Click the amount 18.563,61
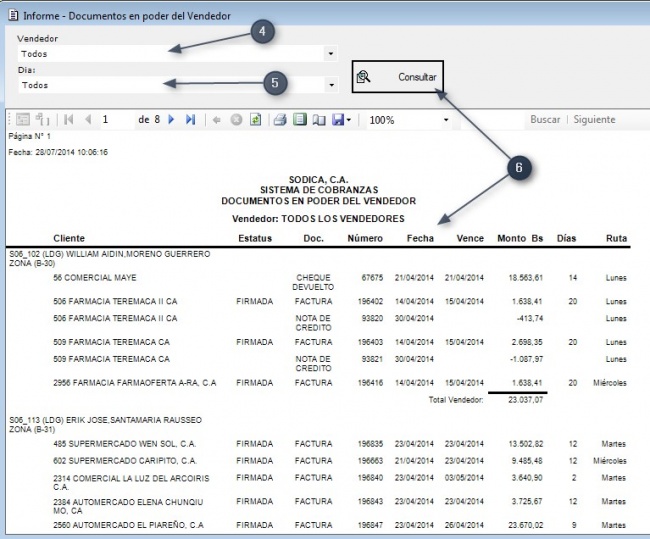This screenshot has width=650, height=539. point(526,278)
